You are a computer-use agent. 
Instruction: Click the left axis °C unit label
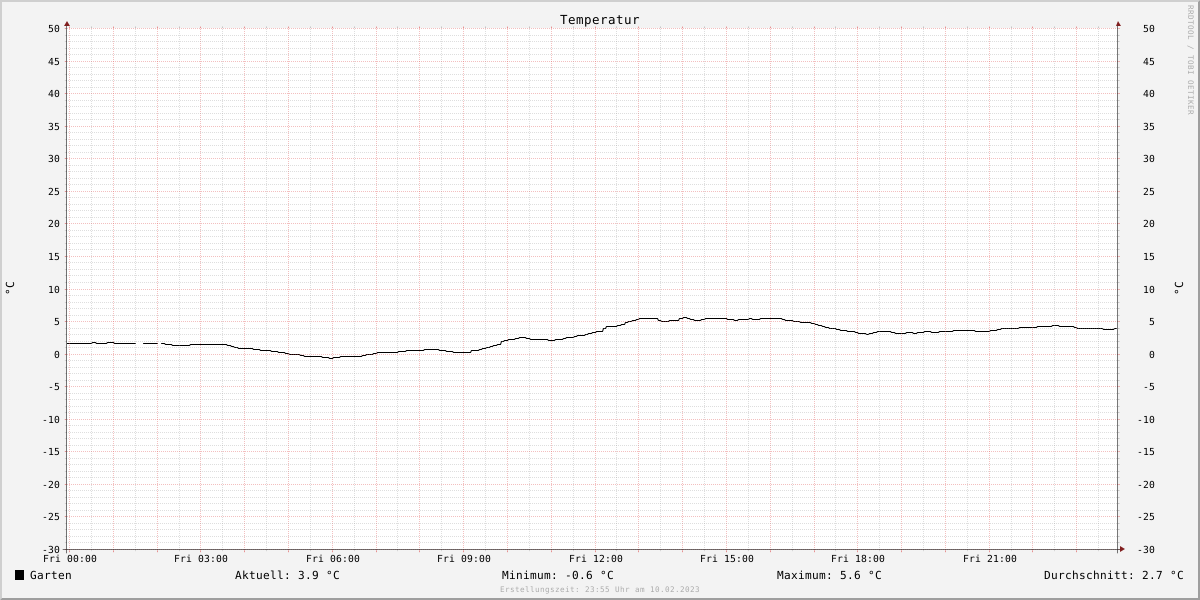[10, 288]
